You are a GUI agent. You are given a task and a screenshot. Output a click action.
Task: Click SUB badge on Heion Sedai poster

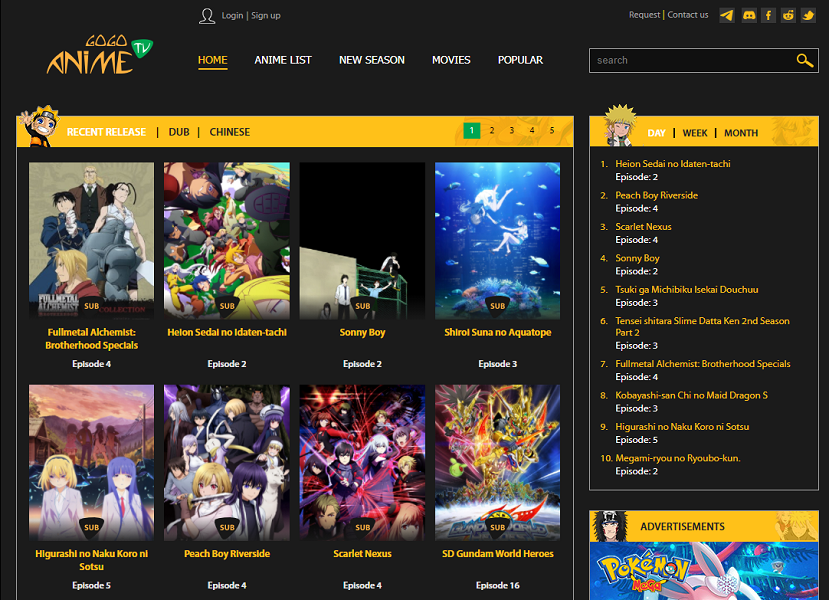pyautogui.click(x=227, y=307)
